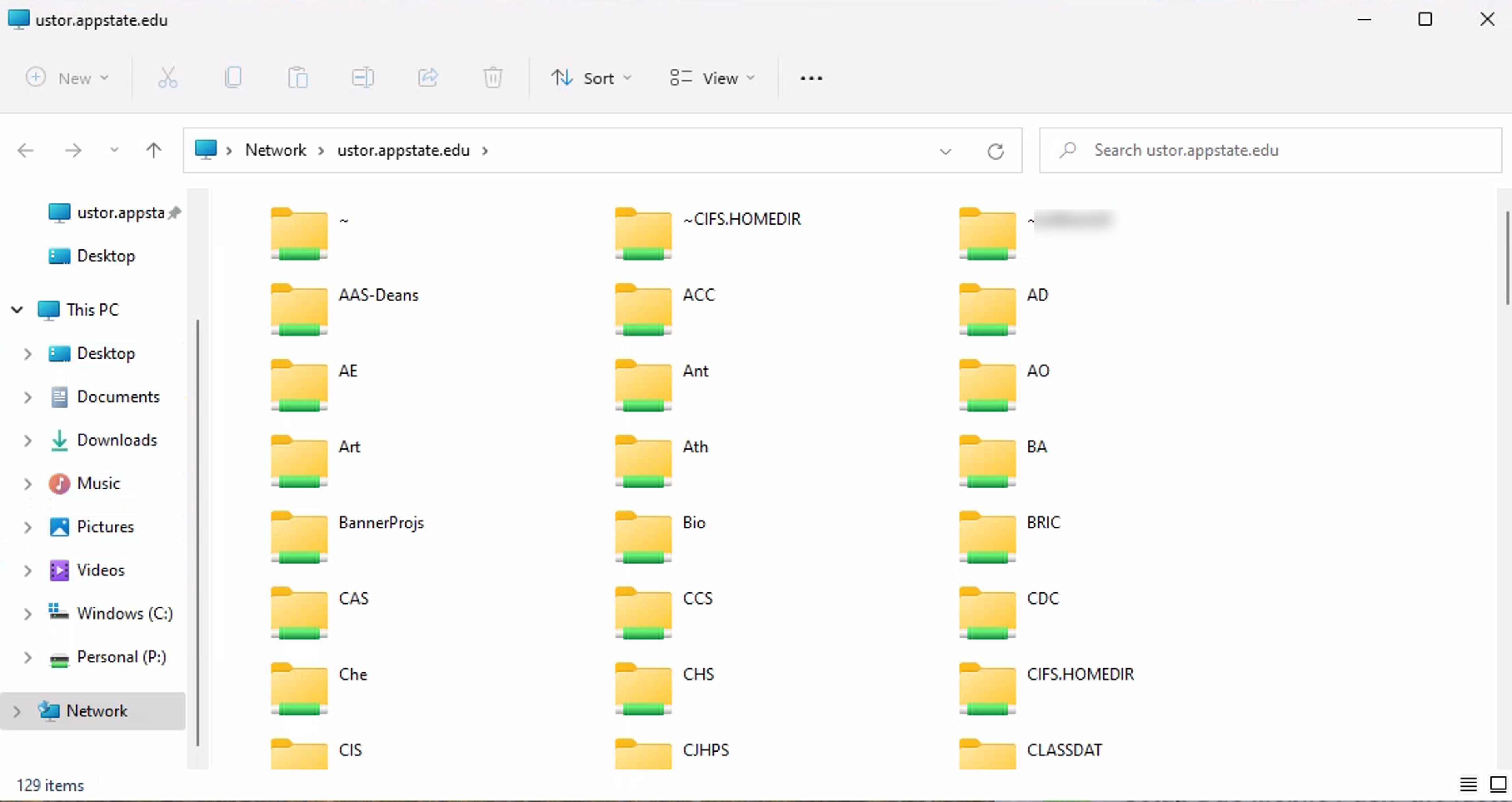Switch to large icons view in status bar
This screenshot has height=802, width=1512.
(x=1498, y=784)
